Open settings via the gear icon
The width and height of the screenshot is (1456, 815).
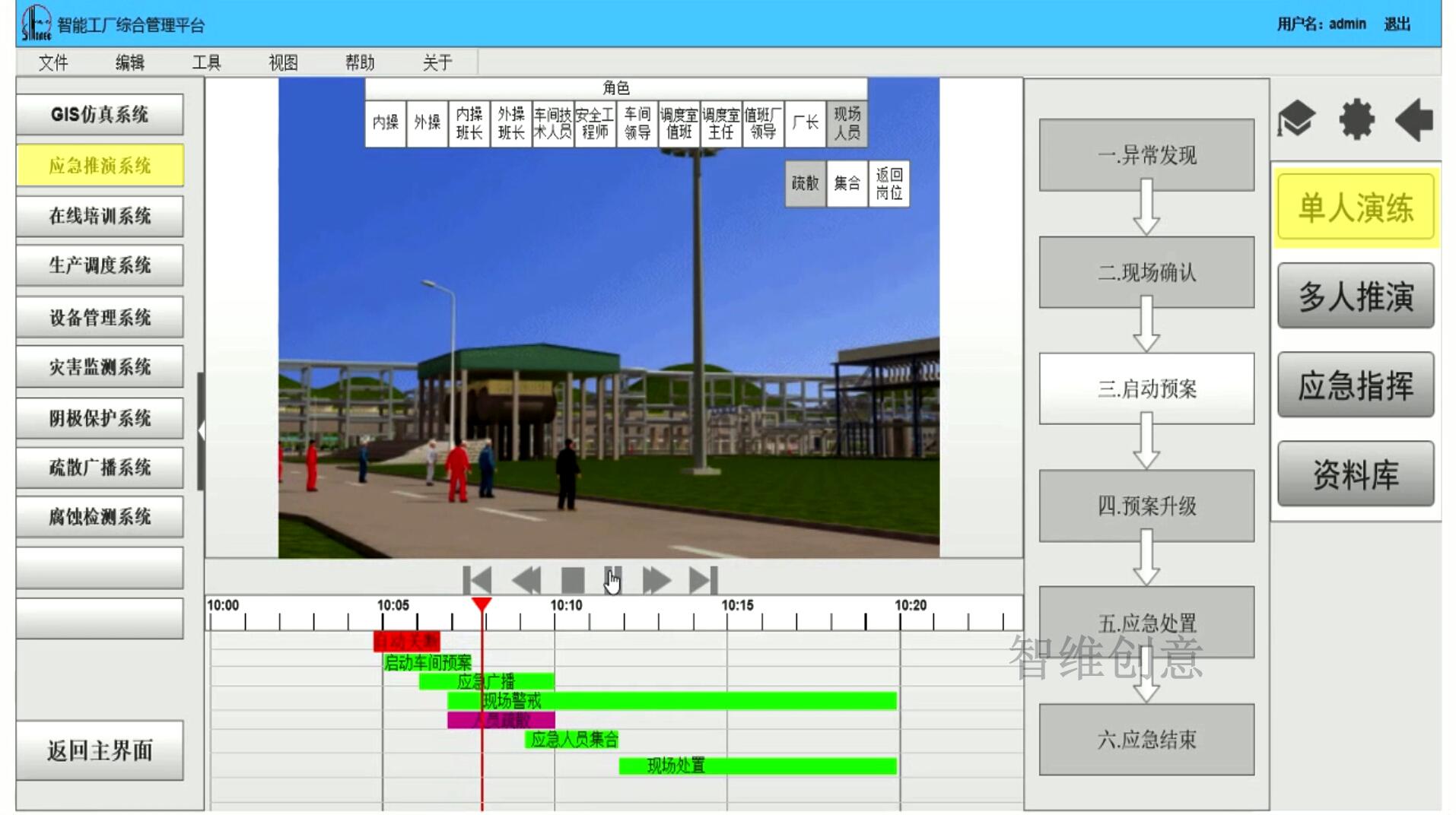pos(1356,119)
